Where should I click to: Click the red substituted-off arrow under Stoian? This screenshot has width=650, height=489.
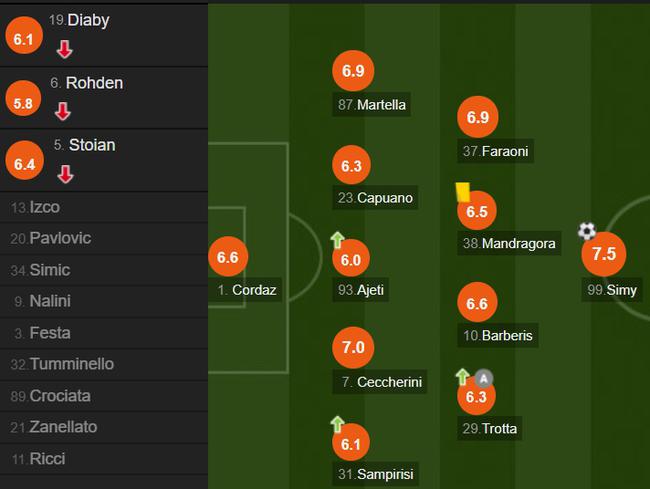click(65, 174)
